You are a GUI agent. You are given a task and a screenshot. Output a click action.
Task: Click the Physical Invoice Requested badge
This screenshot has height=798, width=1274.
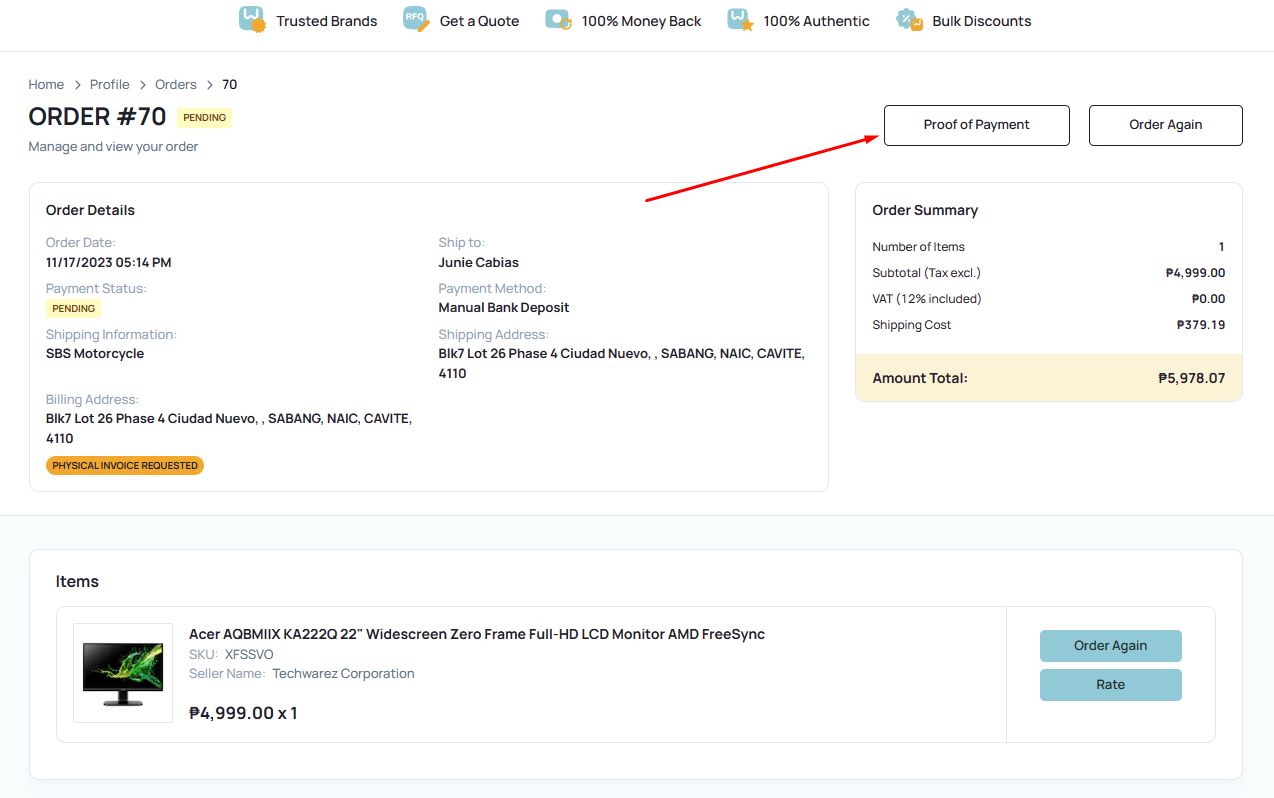[125, 466]
